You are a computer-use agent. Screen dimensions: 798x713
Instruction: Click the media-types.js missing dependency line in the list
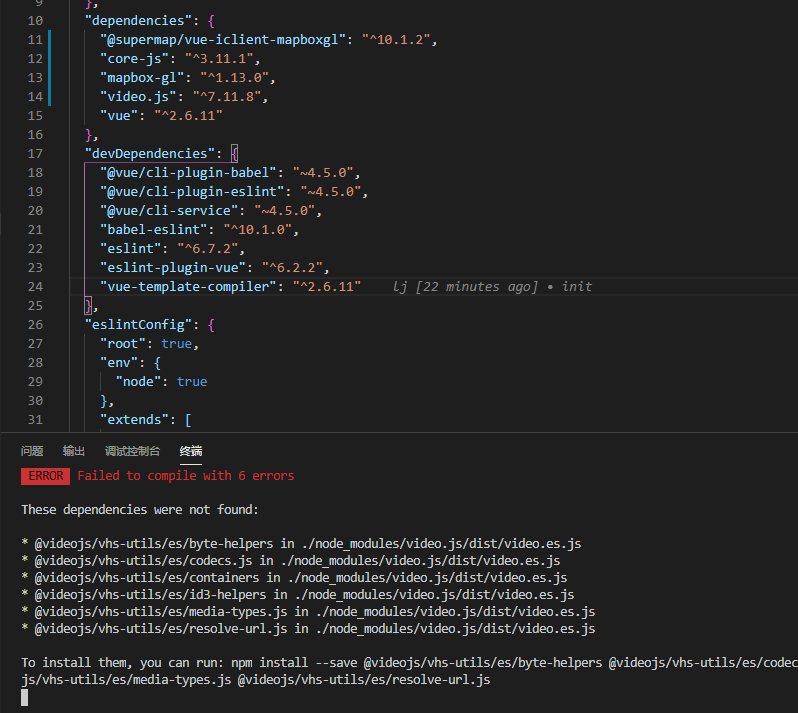(308, 611)
